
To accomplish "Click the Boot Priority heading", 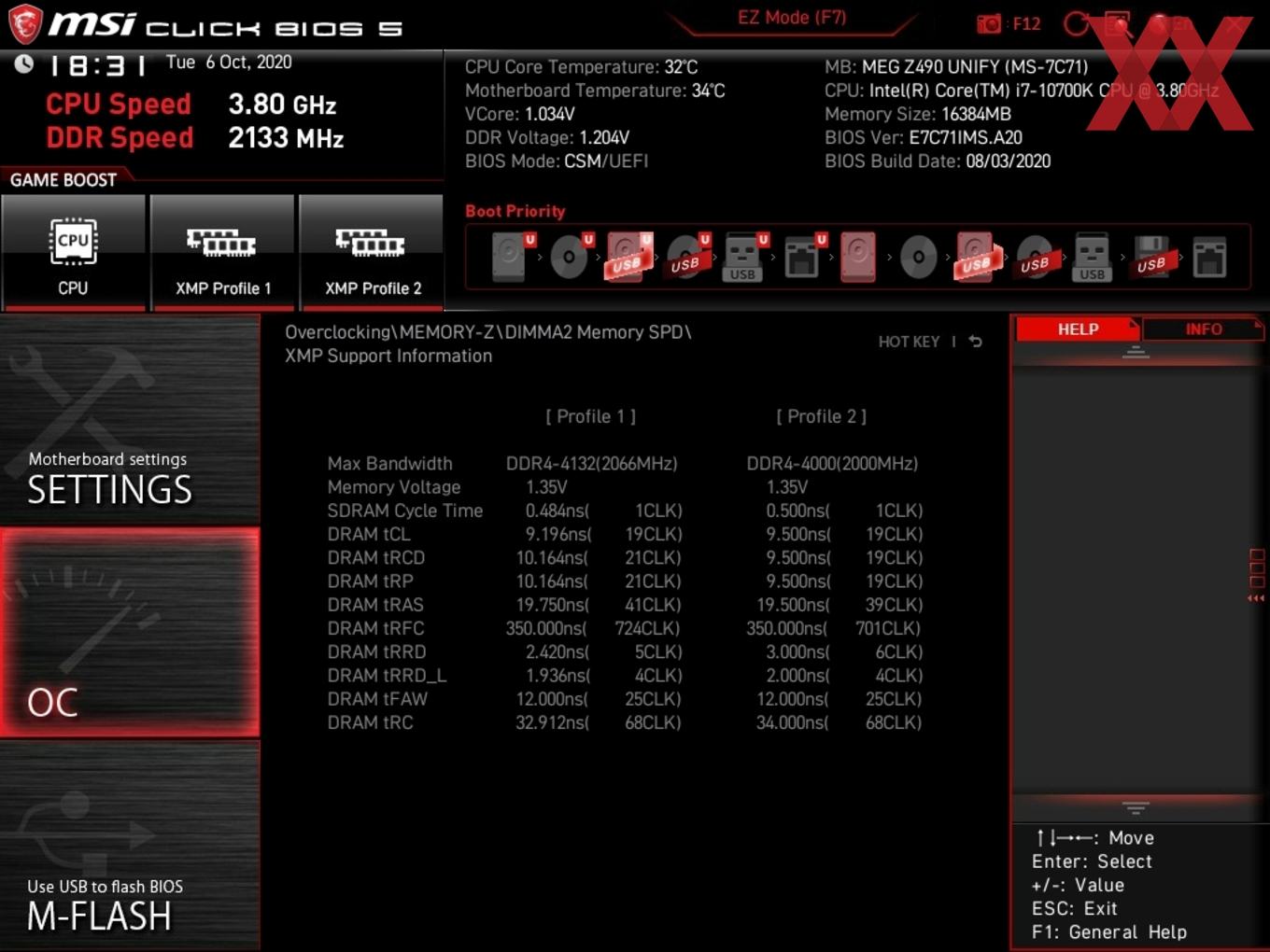I will coord(515,211).
